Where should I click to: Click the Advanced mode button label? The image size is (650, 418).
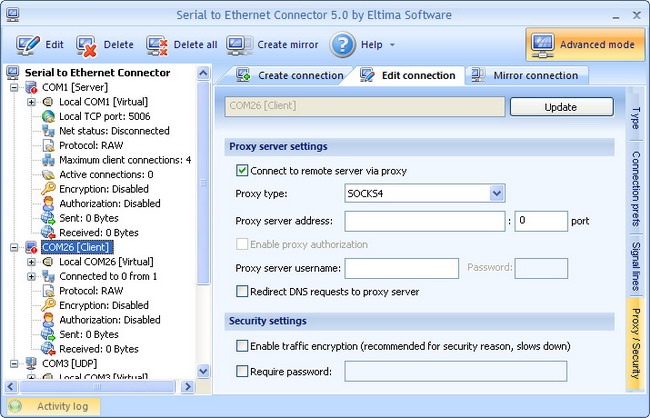point(597,45)
